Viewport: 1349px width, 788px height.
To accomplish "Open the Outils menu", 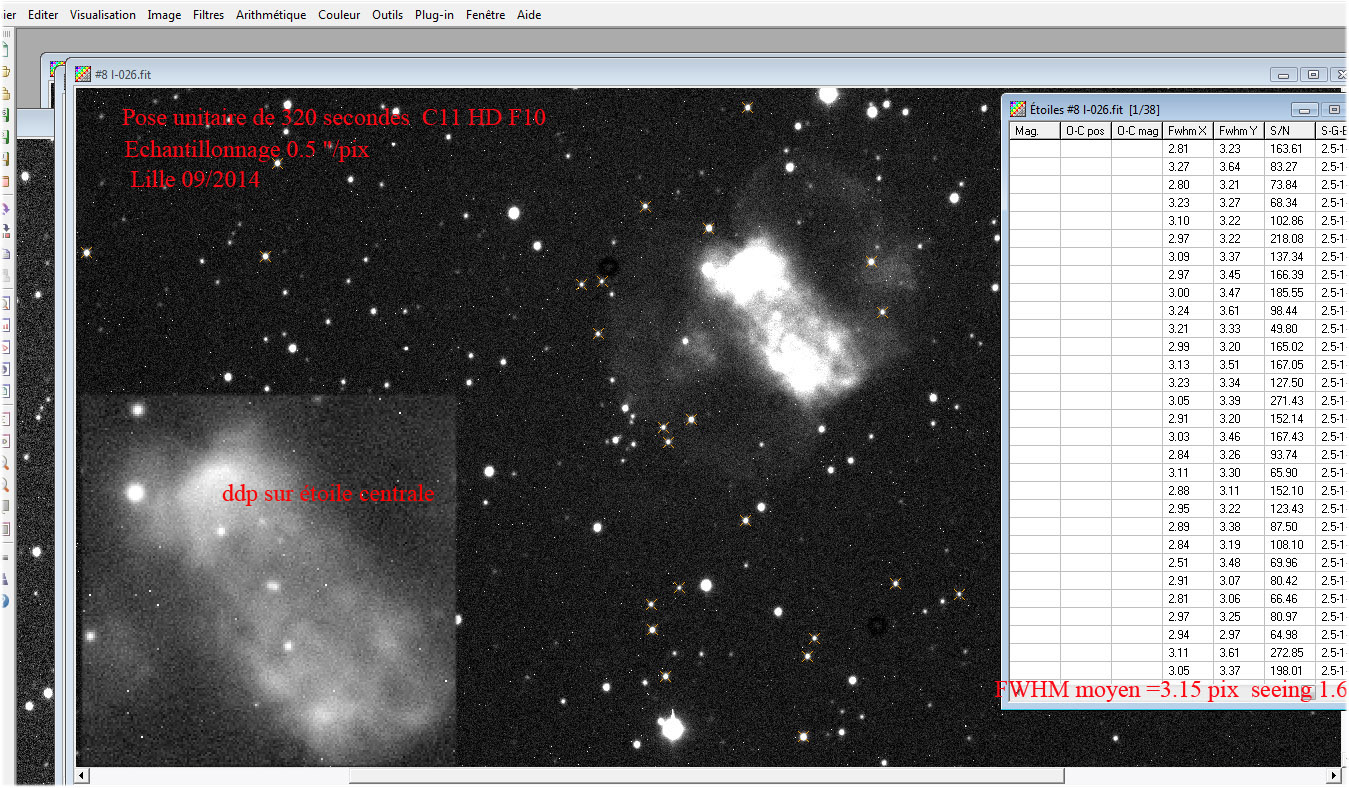I will tap(387, 15).
